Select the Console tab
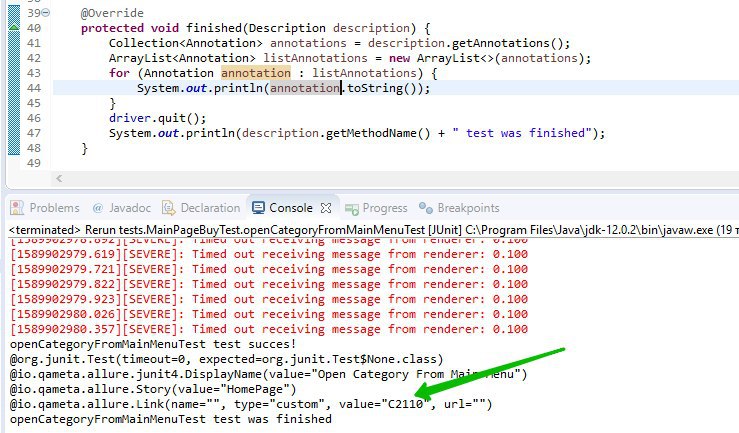739x433 pixels. (x=291, y=208)
